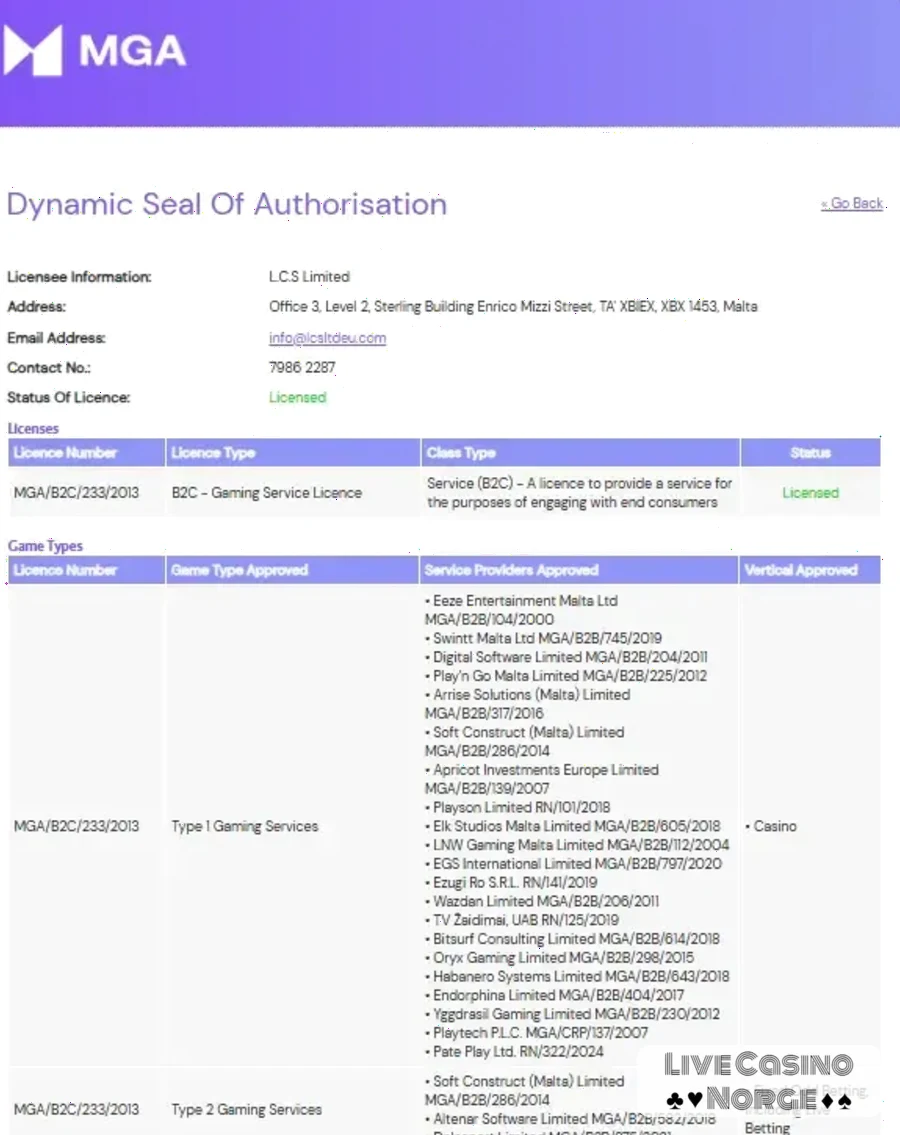Click Playtech P.L.C. entry

click(x=537, y=1033)
